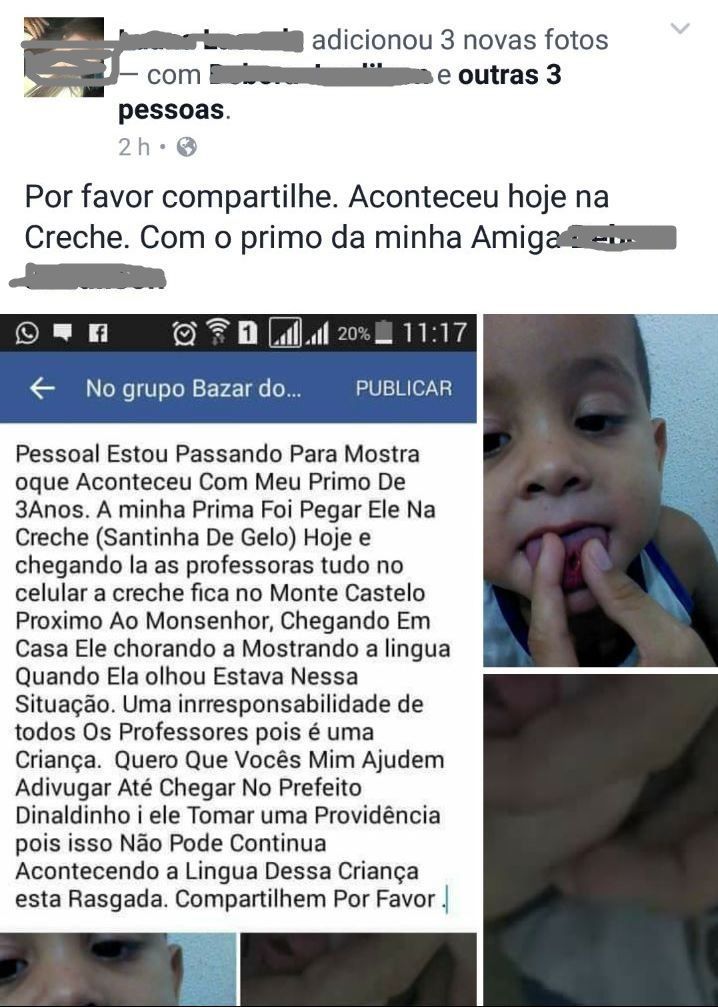This screenshot has height=1007, width=718.
Task: Open the close-up mouth photo at right
Action: coord(600,841)
